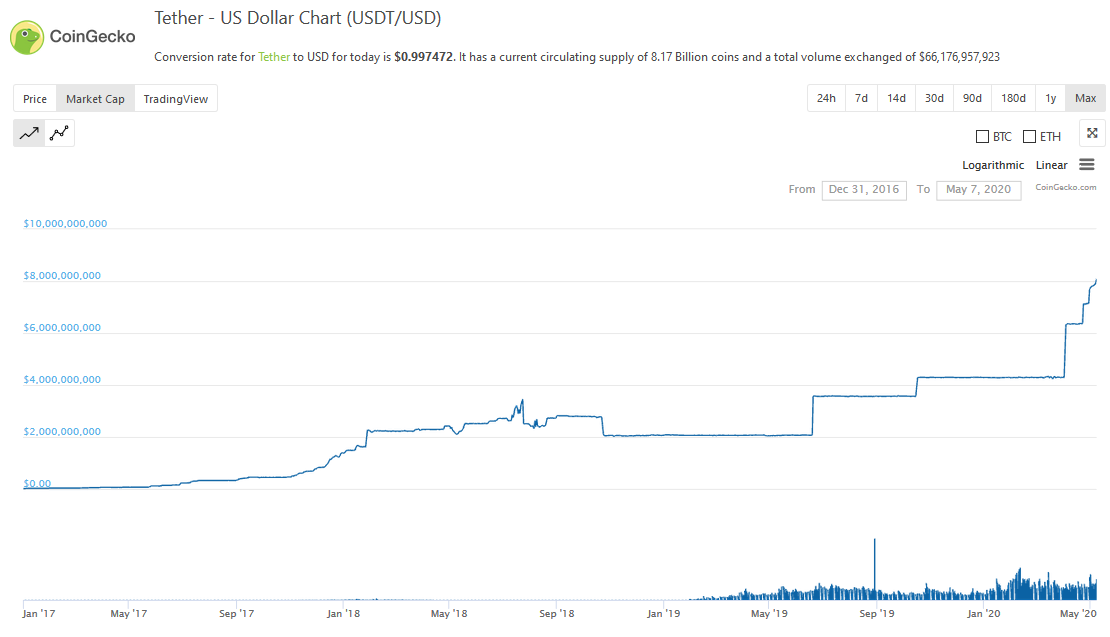Click the Jan '19 axis label

point(663,614)
